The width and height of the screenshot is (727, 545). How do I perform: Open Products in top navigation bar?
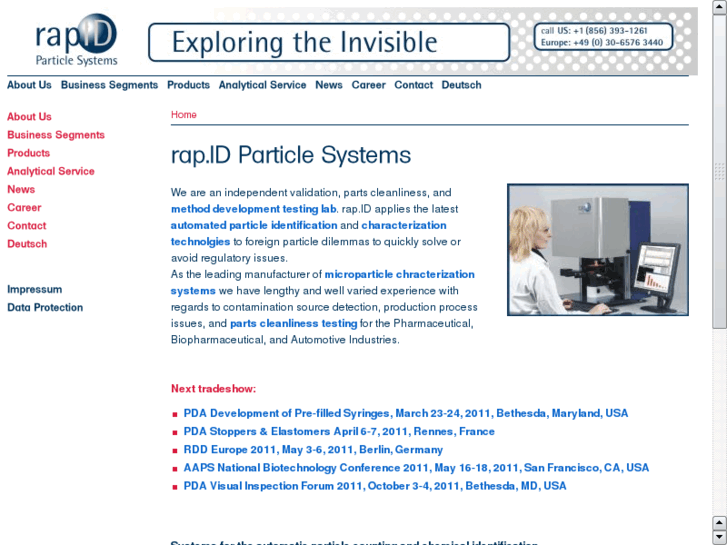pos(188,85)
